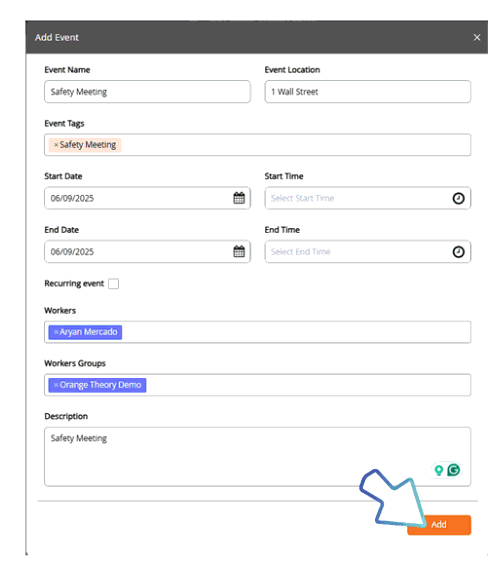Click the Grammarly icon in Description
The width and height of the screenshot is (504, 582).
coord(454,470)
